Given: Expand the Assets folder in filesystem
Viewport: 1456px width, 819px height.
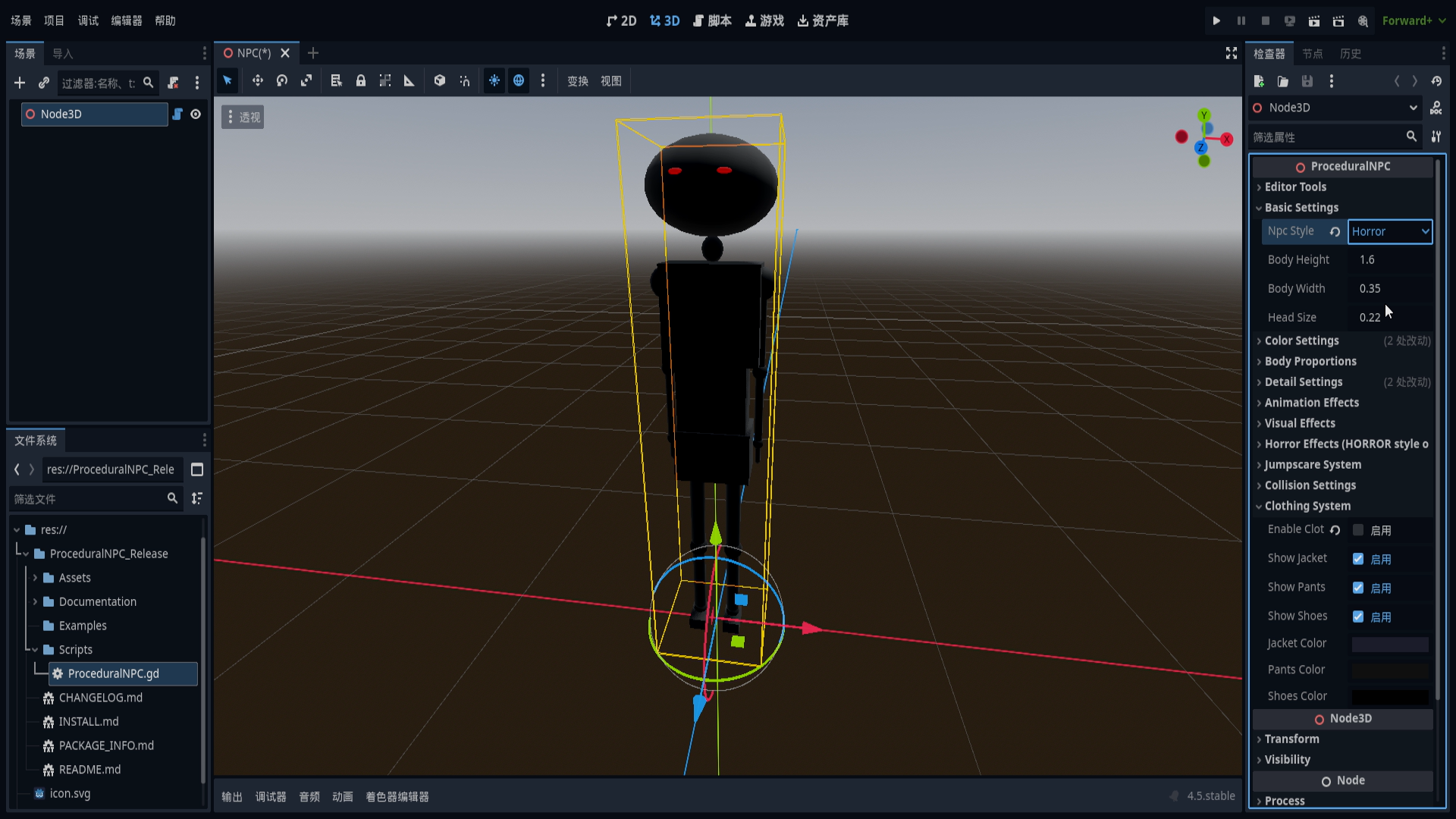Looking at the screenshot, I should point(35,578).
